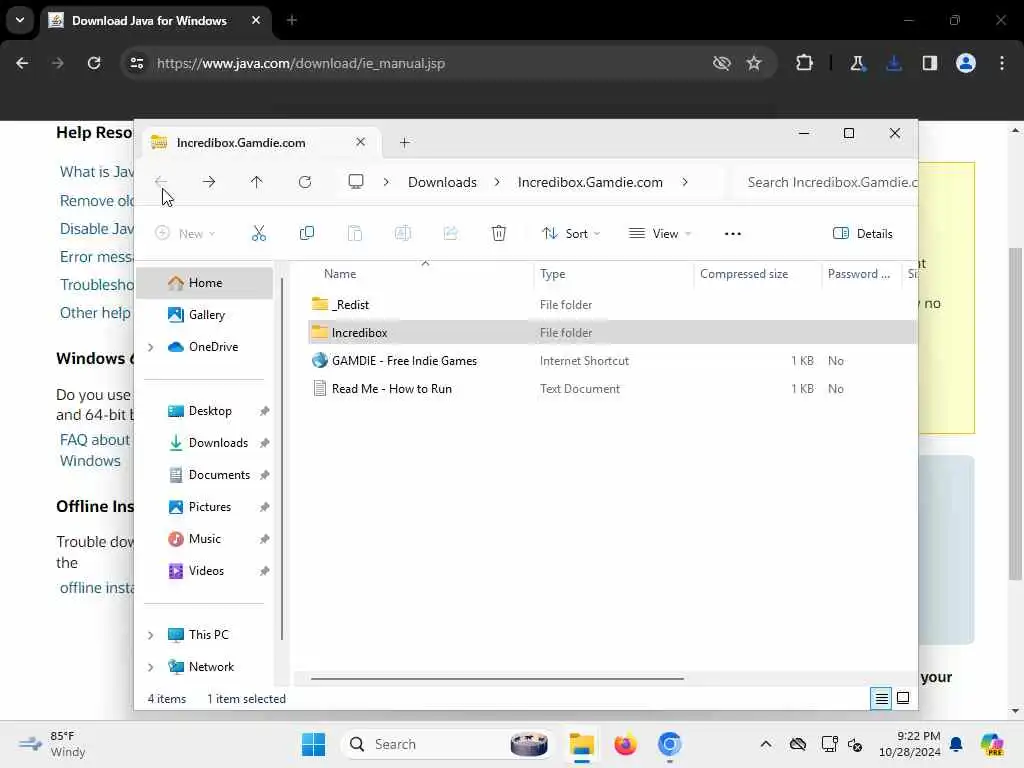The height and width of the screenshot is (768, 1024).
Task: Toggle browser side panel icon
Action: tap(930, 63)
